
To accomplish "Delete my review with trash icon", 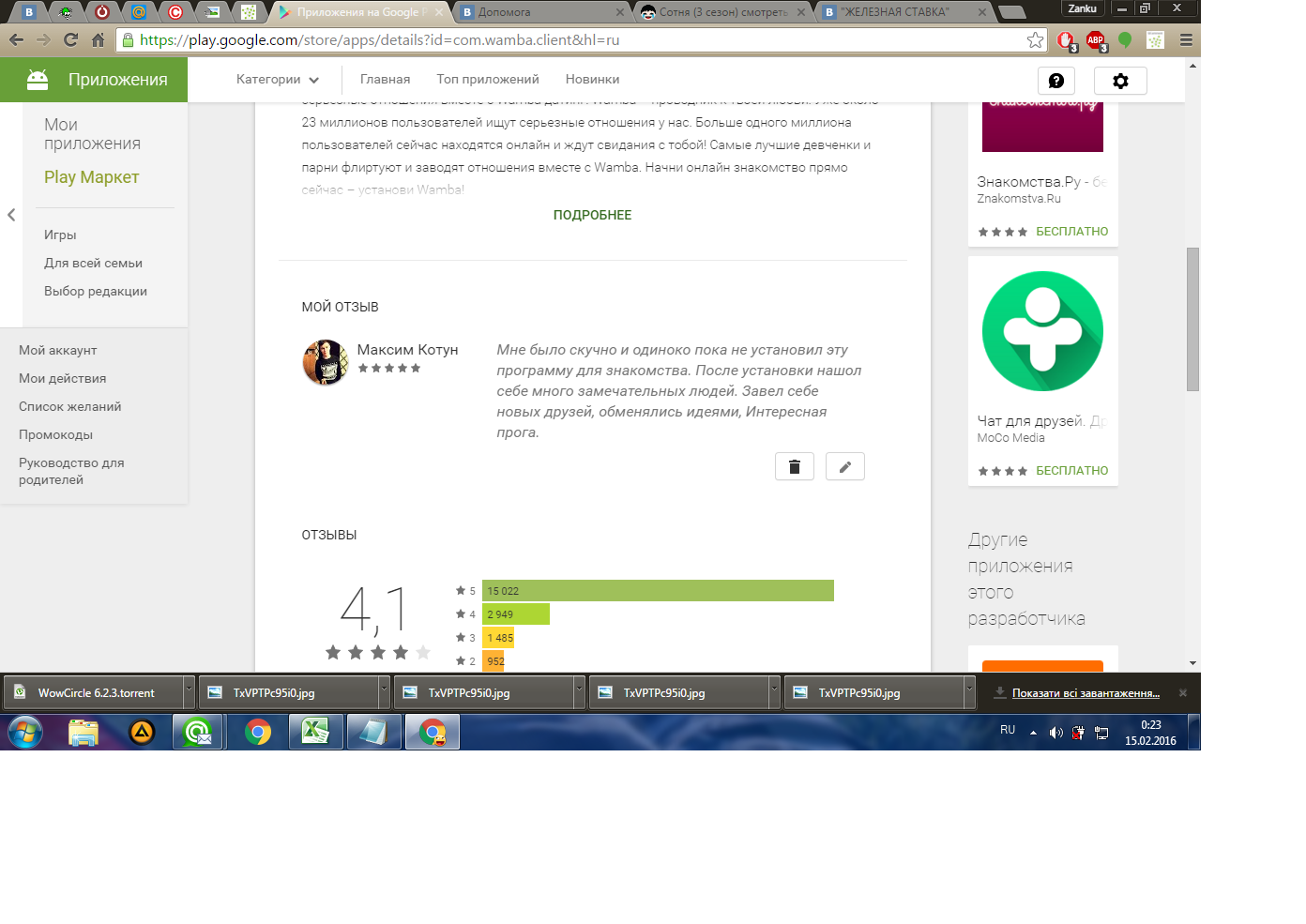I will point(794,466).
